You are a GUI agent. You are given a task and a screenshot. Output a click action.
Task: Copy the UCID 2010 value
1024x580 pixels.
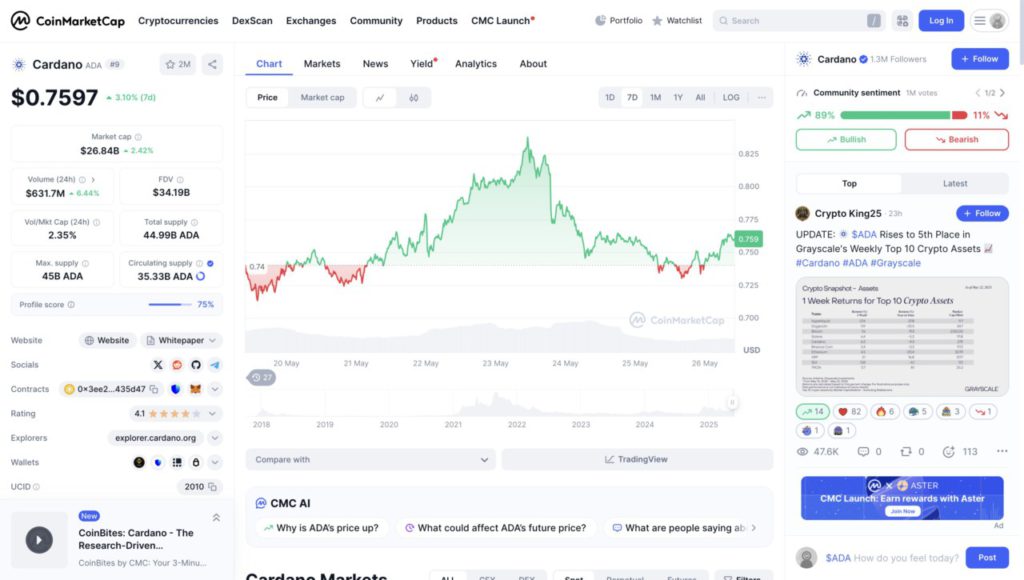coord(212,487)
